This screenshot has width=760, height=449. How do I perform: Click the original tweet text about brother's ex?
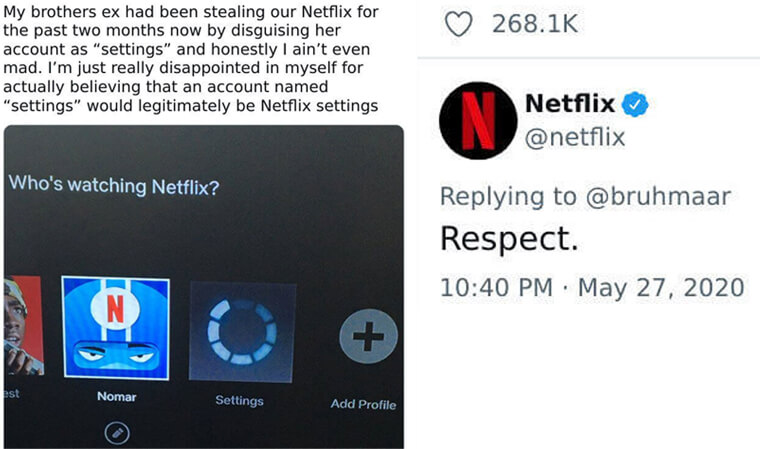pos(191,59)
